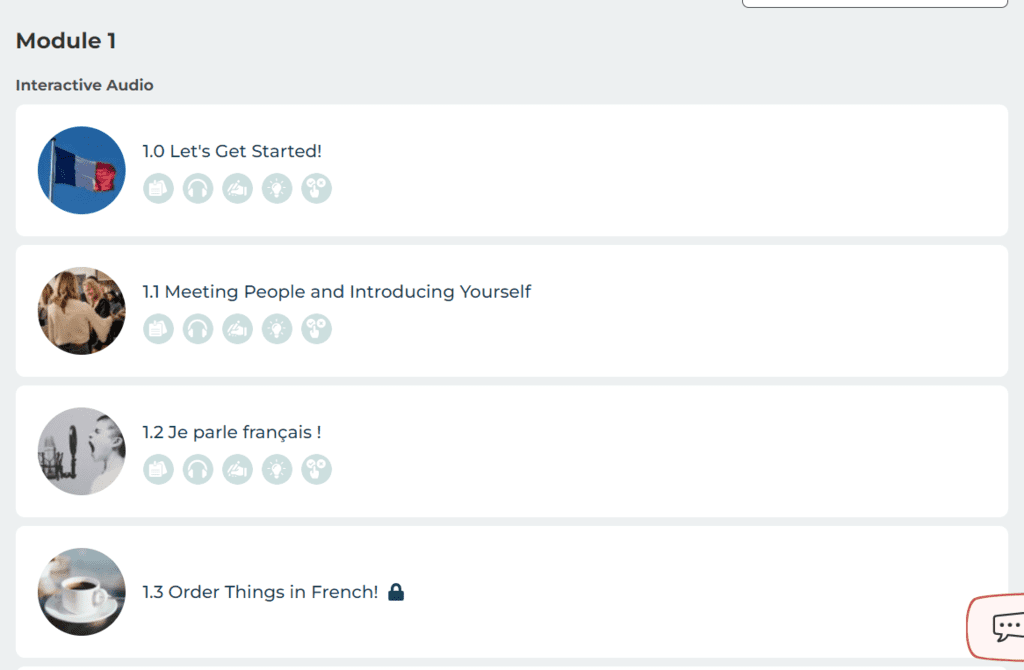Click the French flag lesson thumbnail

coord(82,170)
